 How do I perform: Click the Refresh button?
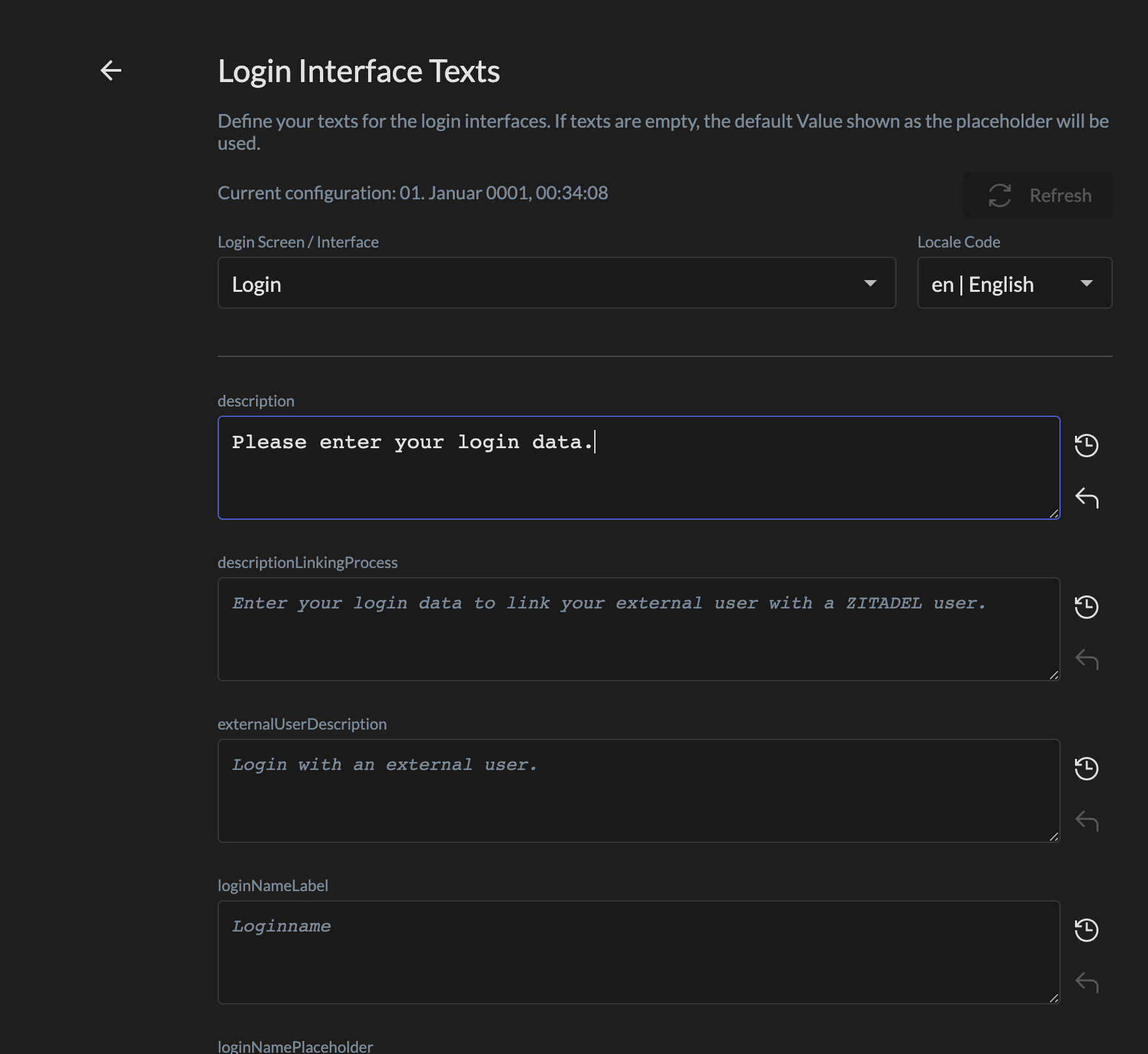[1038, 195]
